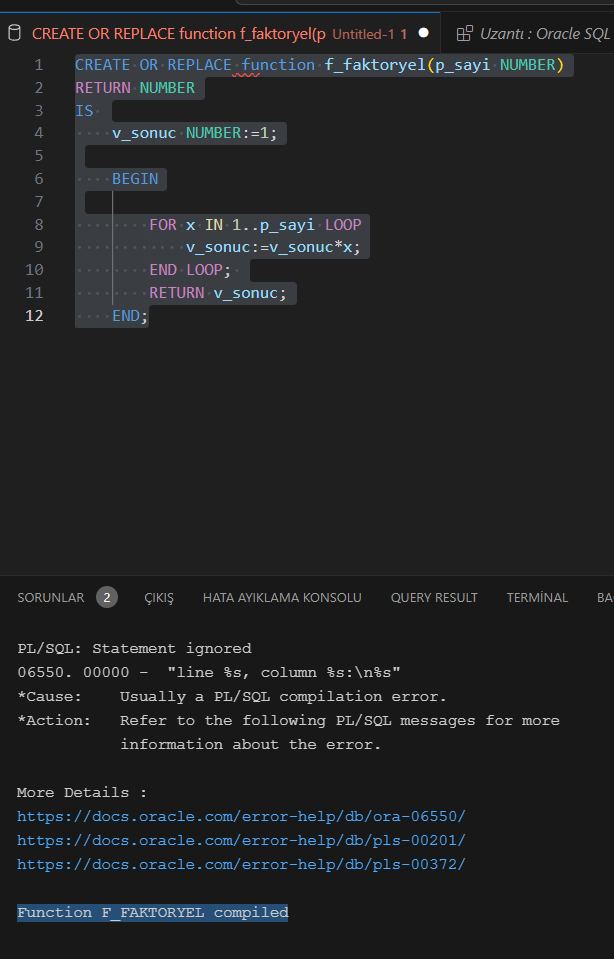Screen dimensions: 614x959
Task: Open the SORUNLAR panel tab
Action: click(x=51, y=598)
